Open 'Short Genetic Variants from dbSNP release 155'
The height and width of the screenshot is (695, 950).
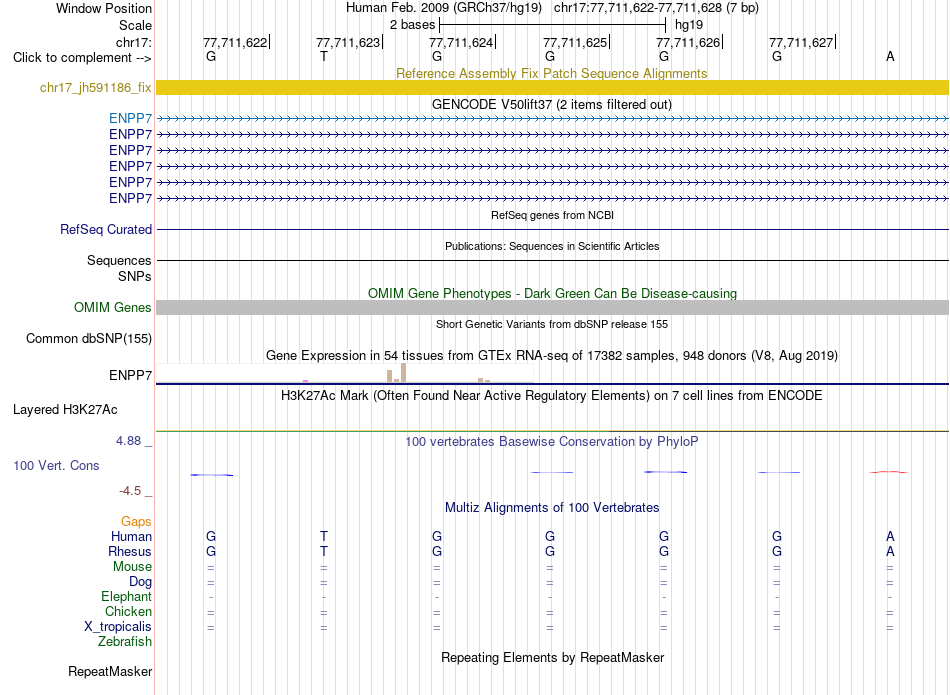click(x=552, y=324)
